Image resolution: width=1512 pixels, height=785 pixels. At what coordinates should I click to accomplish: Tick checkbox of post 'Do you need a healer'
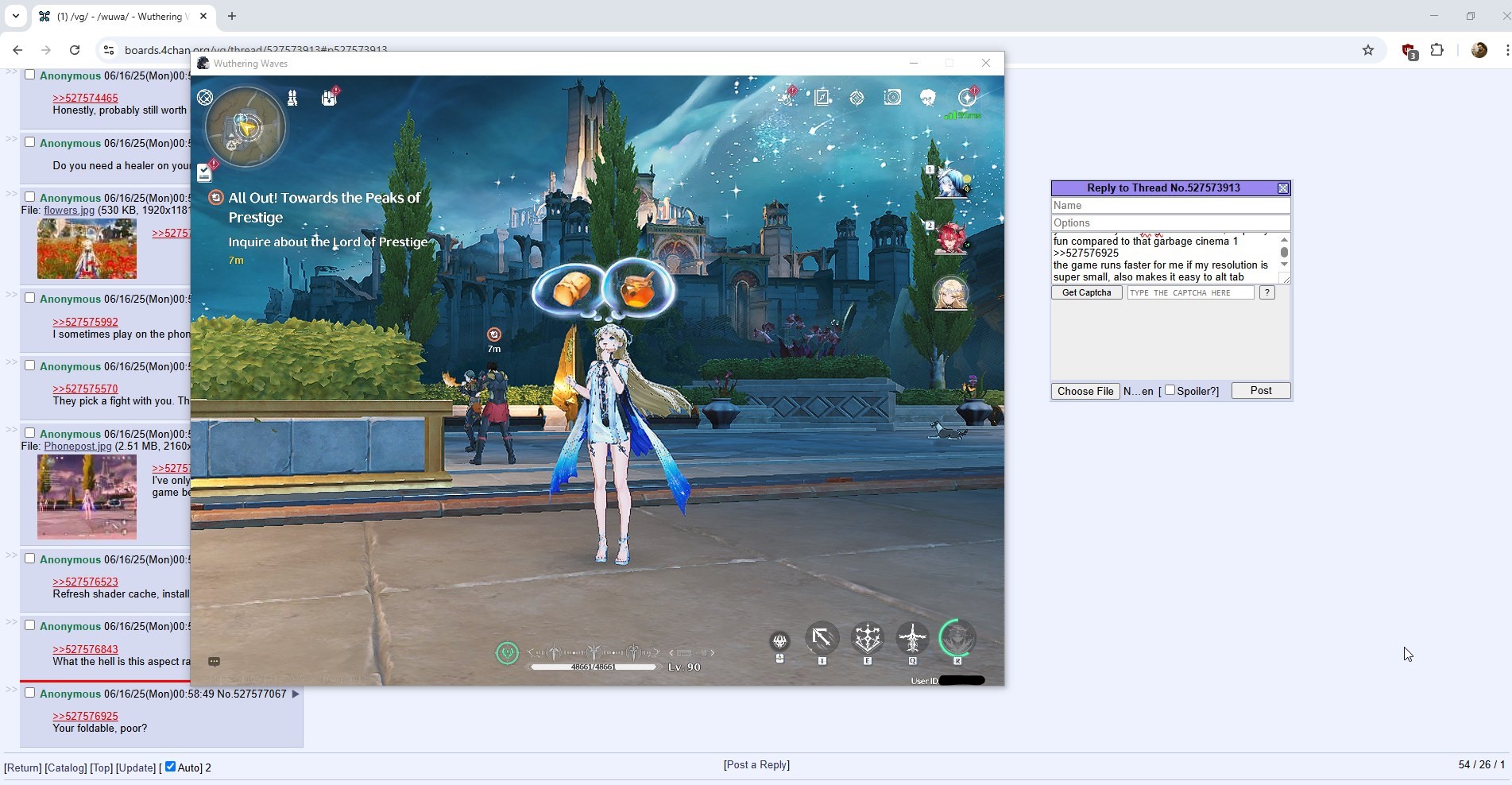[x=29, y=142]
